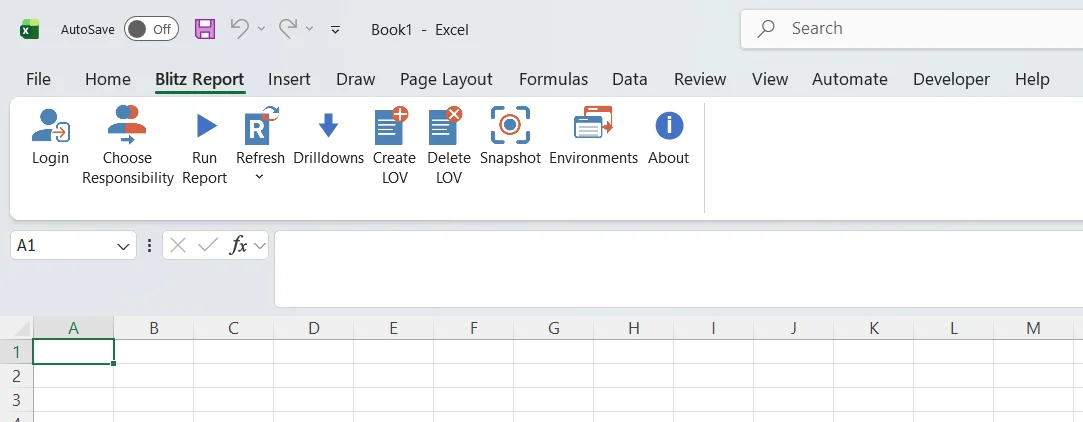Run Report with the play icon
This screenshot has height=422, width=1083.
click(205, 126)
